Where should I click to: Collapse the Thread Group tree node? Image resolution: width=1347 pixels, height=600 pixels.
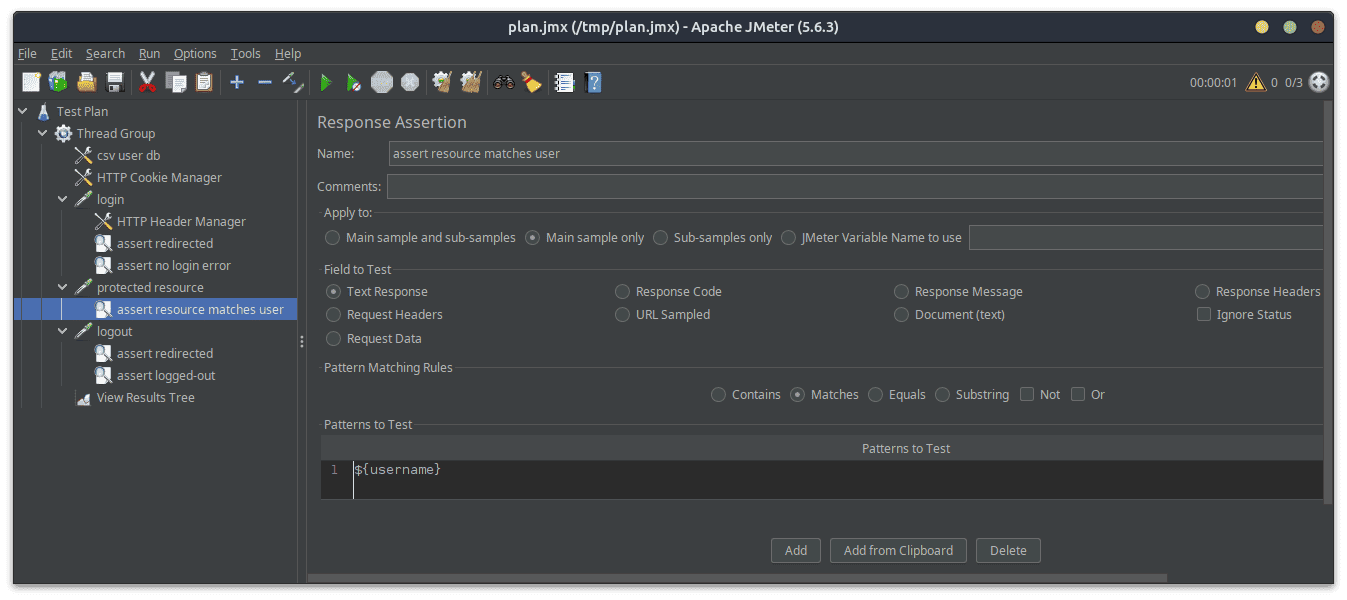pos(43,134)
